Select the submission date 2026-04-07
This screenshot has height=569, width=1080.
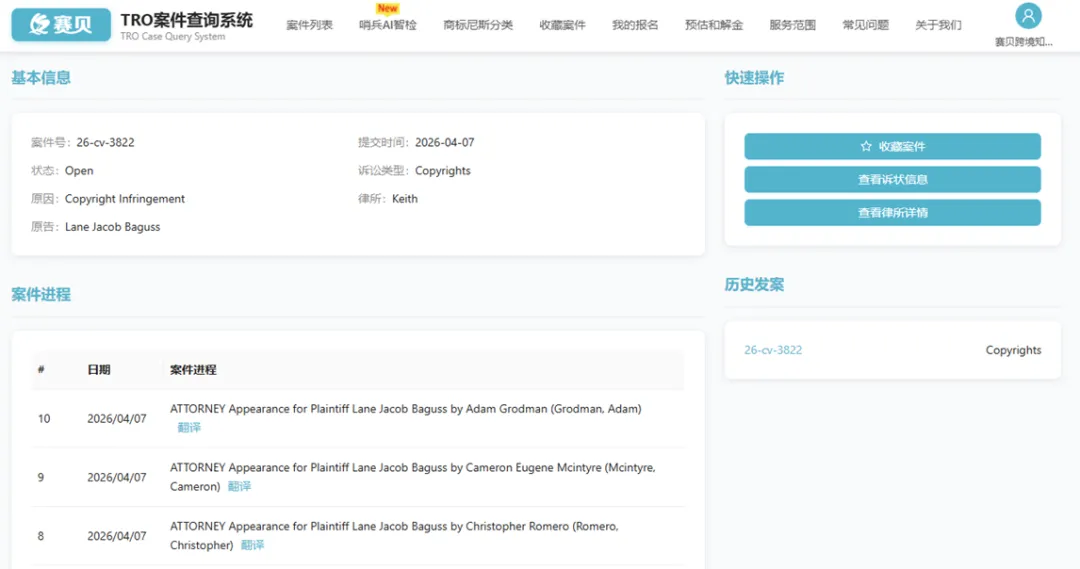(444, 143)
